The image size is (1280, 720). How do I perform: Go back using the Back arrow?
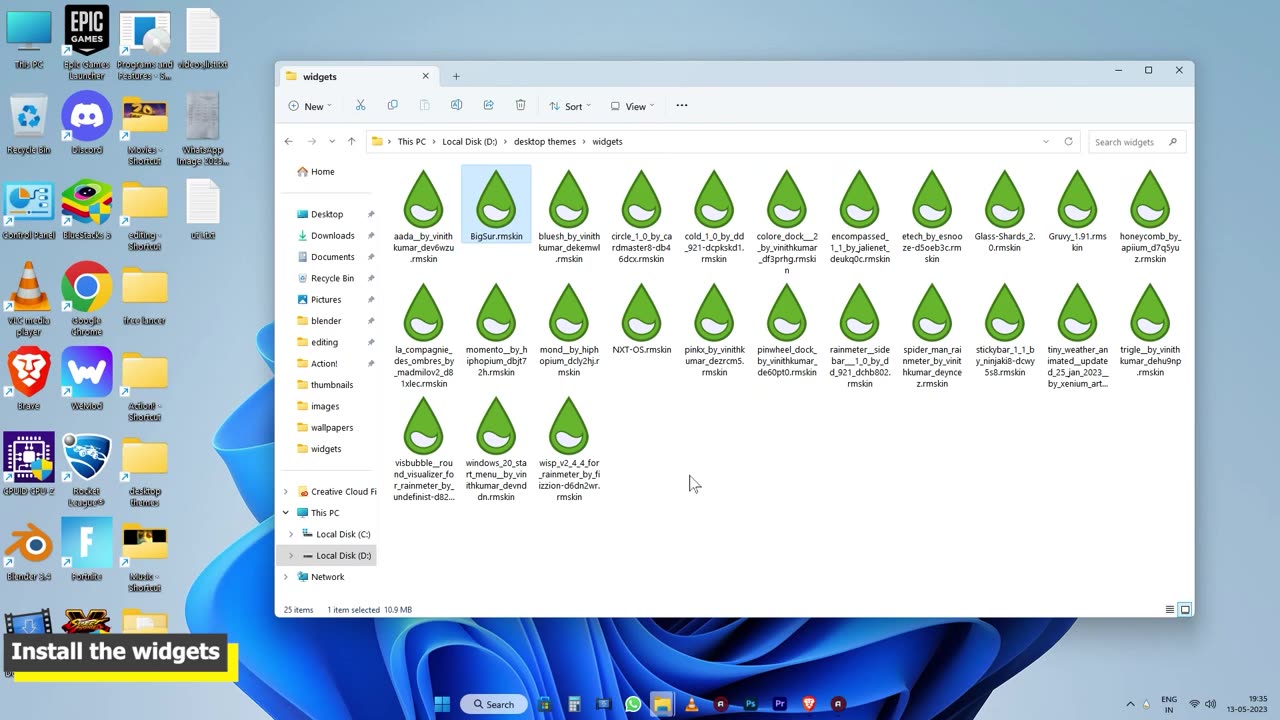tap(289, 142)
